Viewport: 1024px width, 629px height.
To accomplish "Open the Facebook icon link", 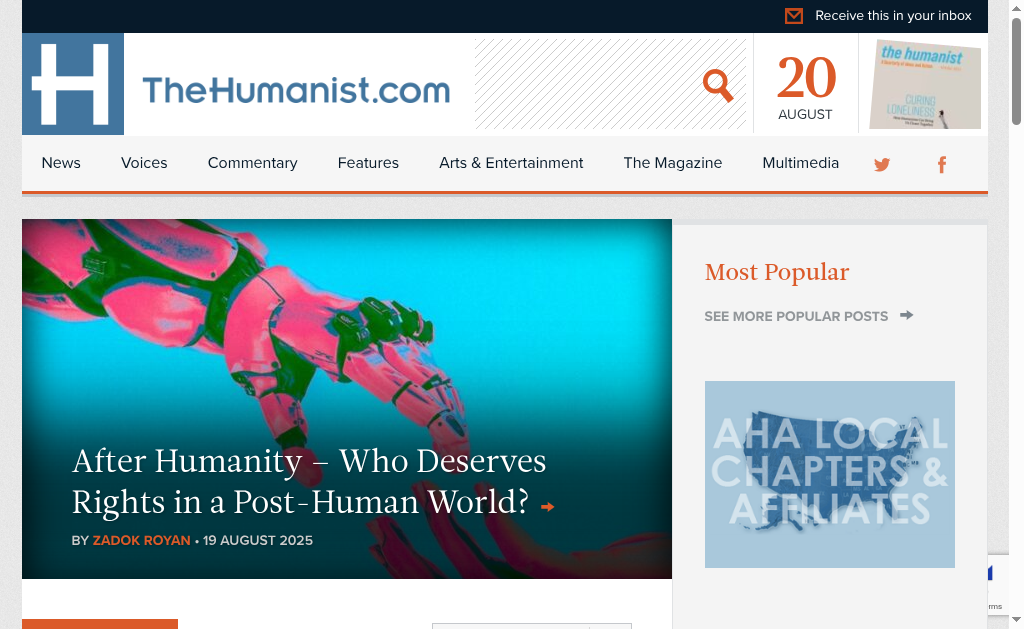I will point(942,165).
